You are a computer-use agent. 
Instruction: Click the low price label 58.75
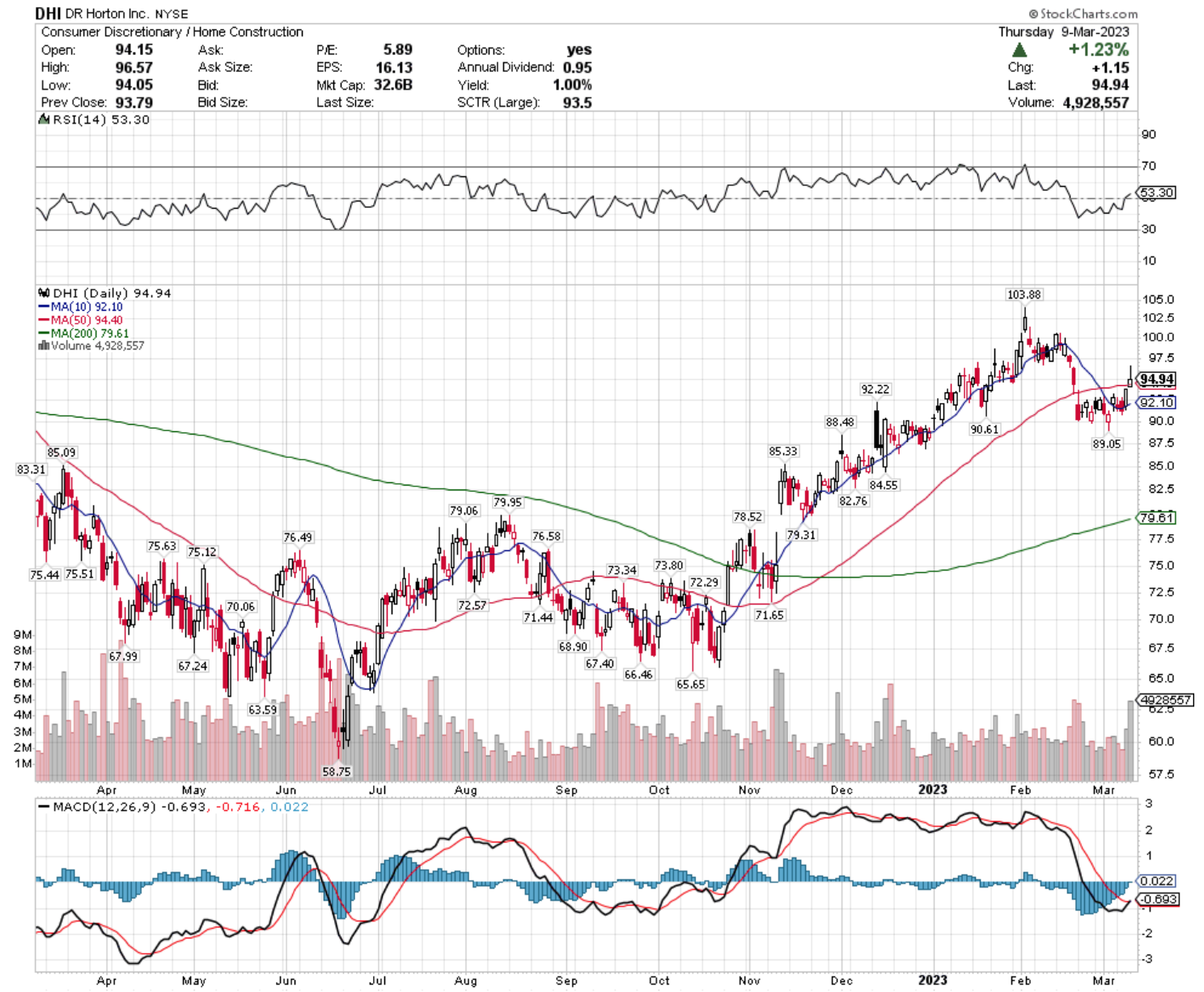[x=337, y=772]
